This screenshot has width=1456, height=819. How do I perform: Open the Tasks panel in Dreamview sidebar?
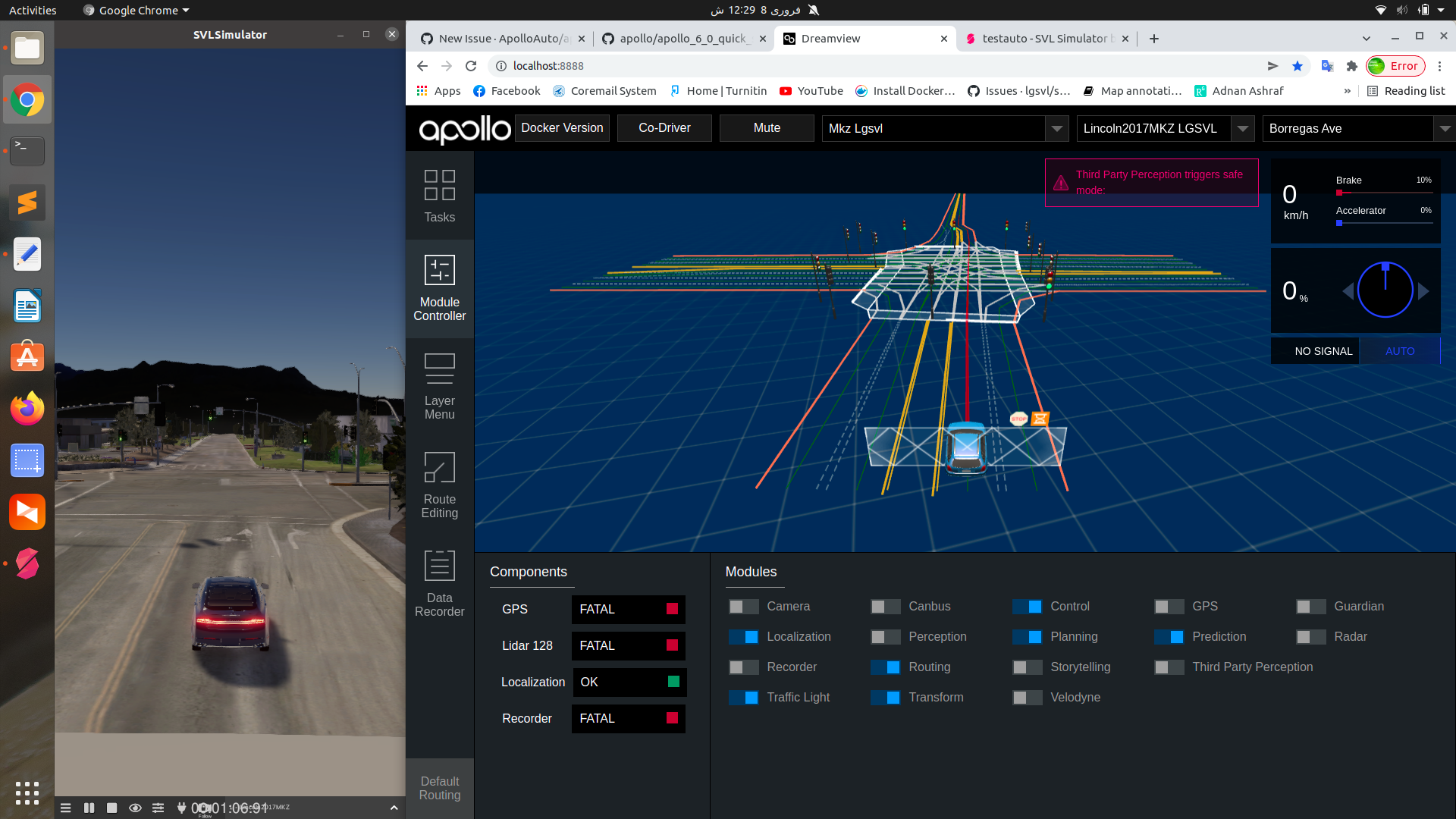(439, 197)
